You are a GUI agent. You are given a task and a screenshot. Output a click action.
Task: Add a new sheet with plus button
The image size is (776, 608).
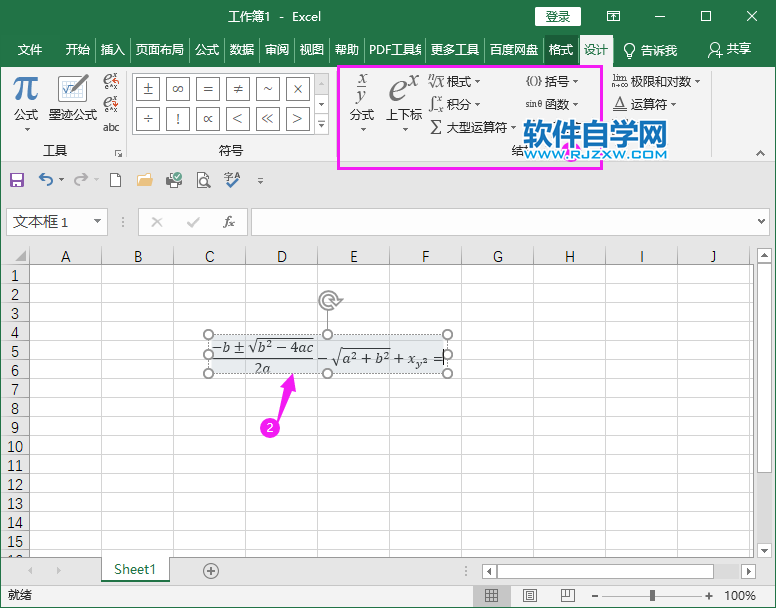pyautogui.click(x=211, y=571)
